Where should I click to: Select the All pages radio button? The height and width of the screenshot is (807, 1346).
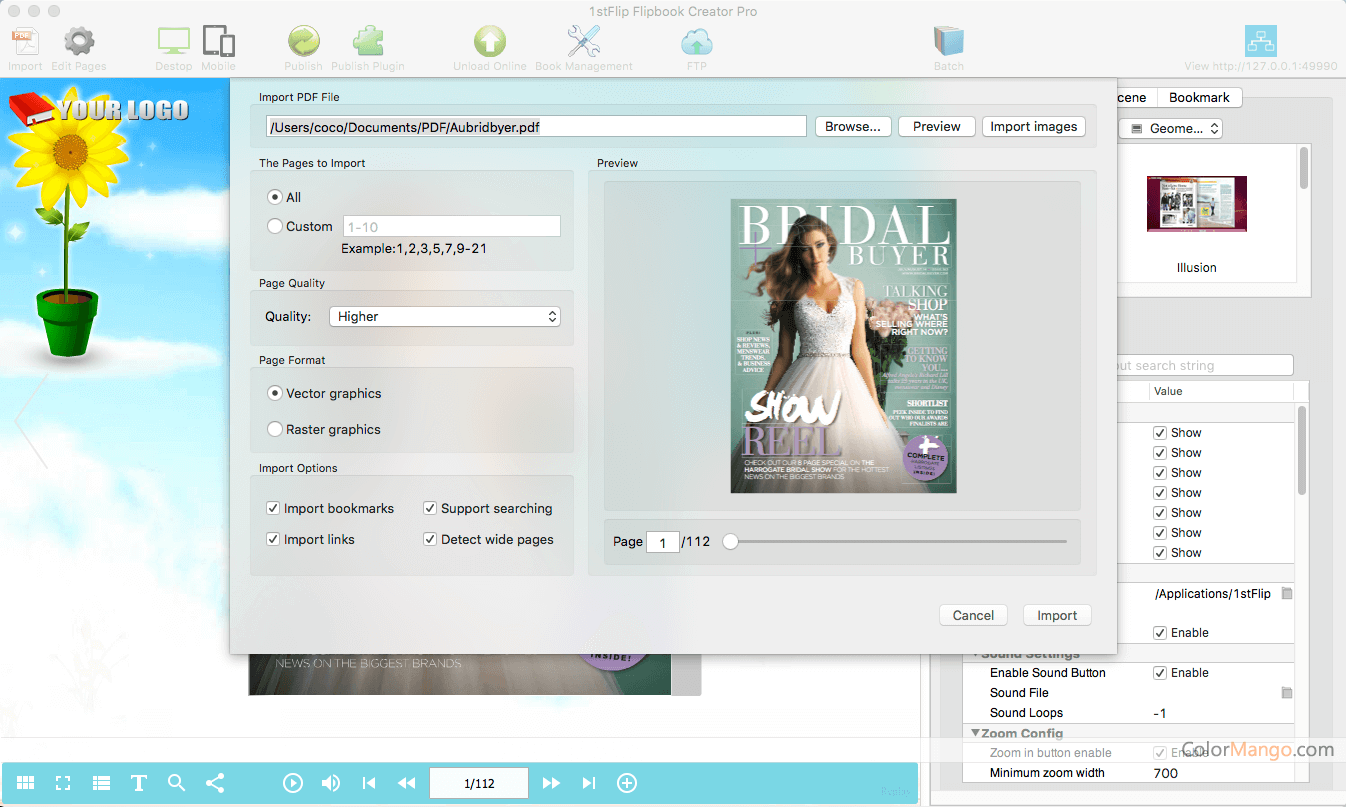[275, 197]
